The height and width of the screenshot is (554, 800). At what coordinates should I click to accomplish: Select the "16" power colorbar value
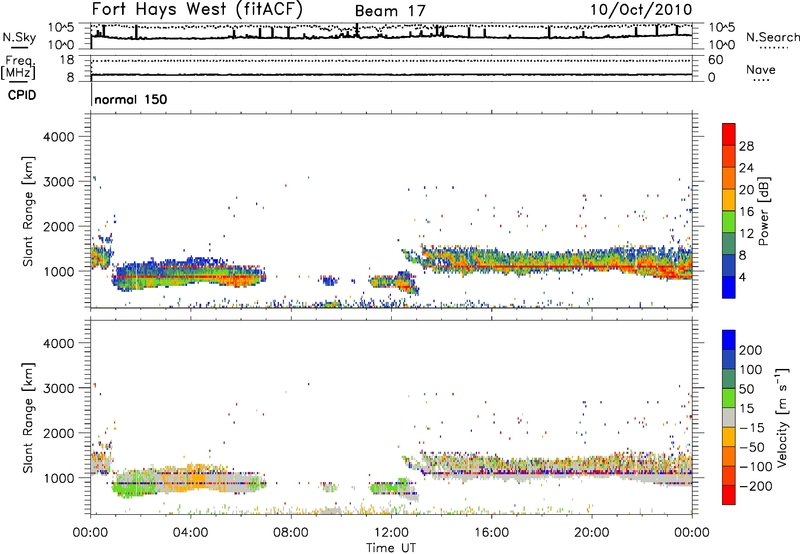[x=746, y=212]
